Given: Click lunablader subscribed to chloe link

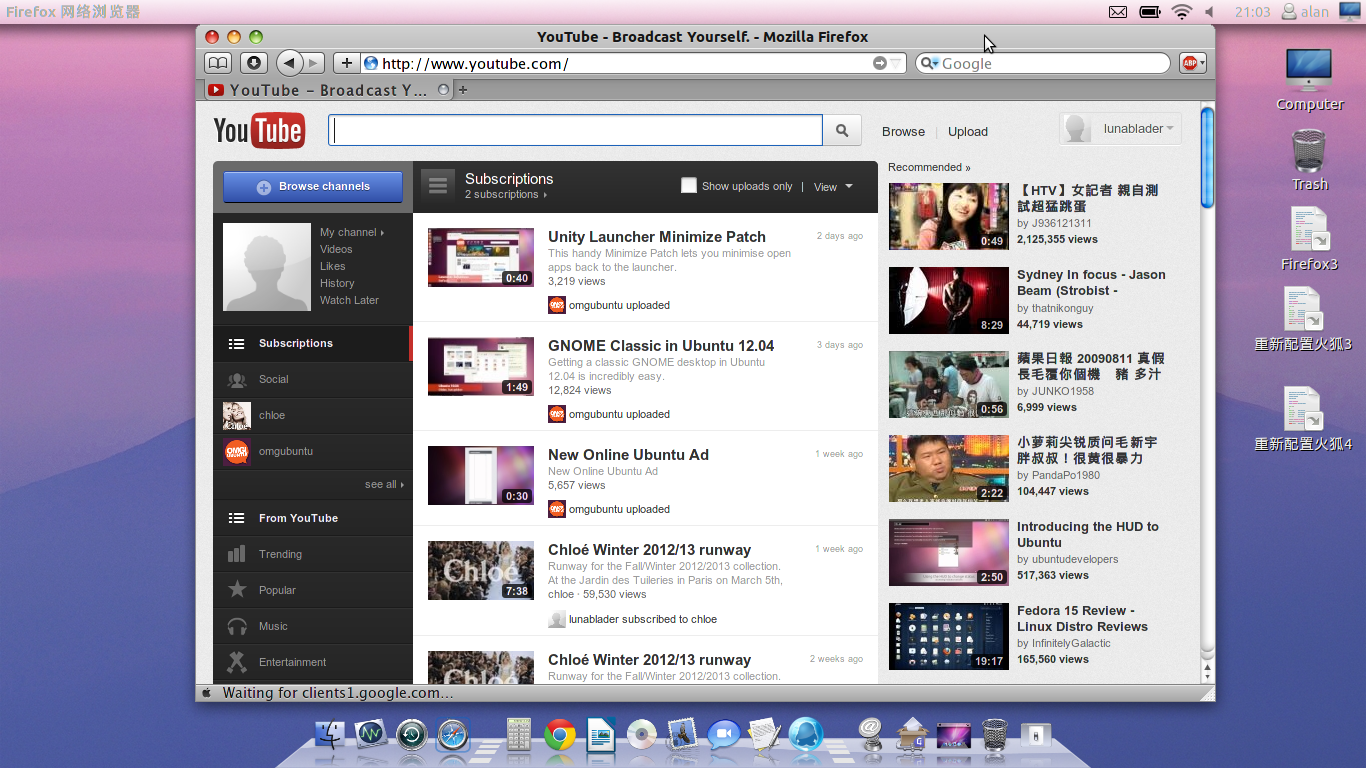Looking at the screenshot, I should coord(642,619).
